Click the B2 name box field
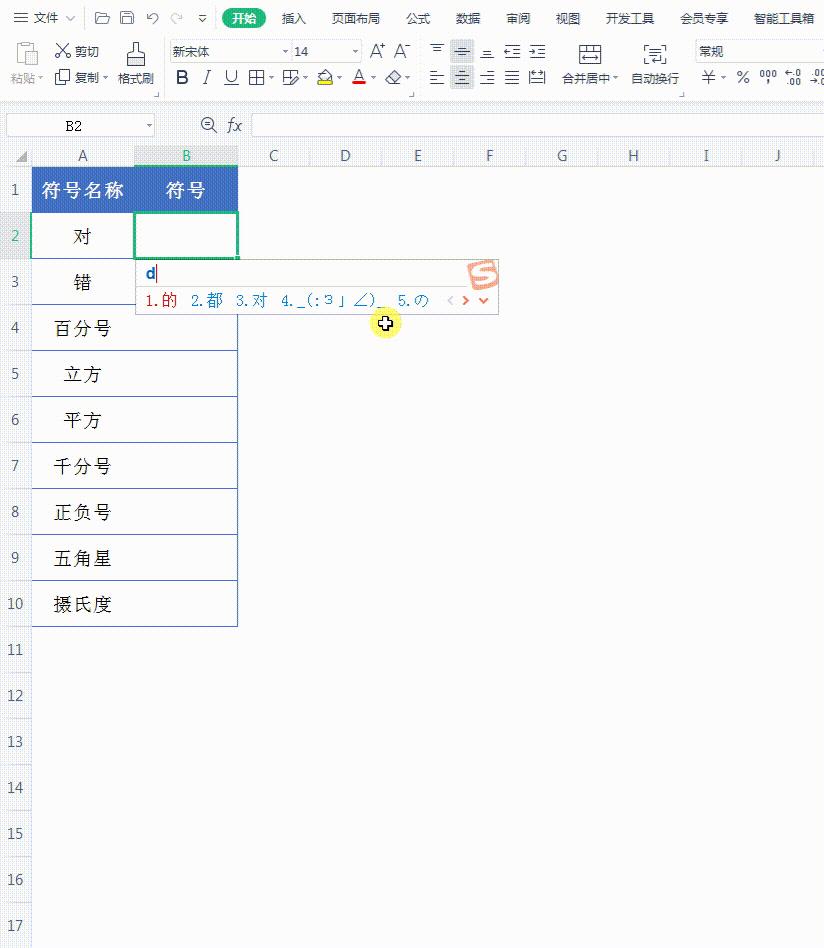The height and width of the screenshot is (948, 824). pyautogui.click(x=75, y=126)
